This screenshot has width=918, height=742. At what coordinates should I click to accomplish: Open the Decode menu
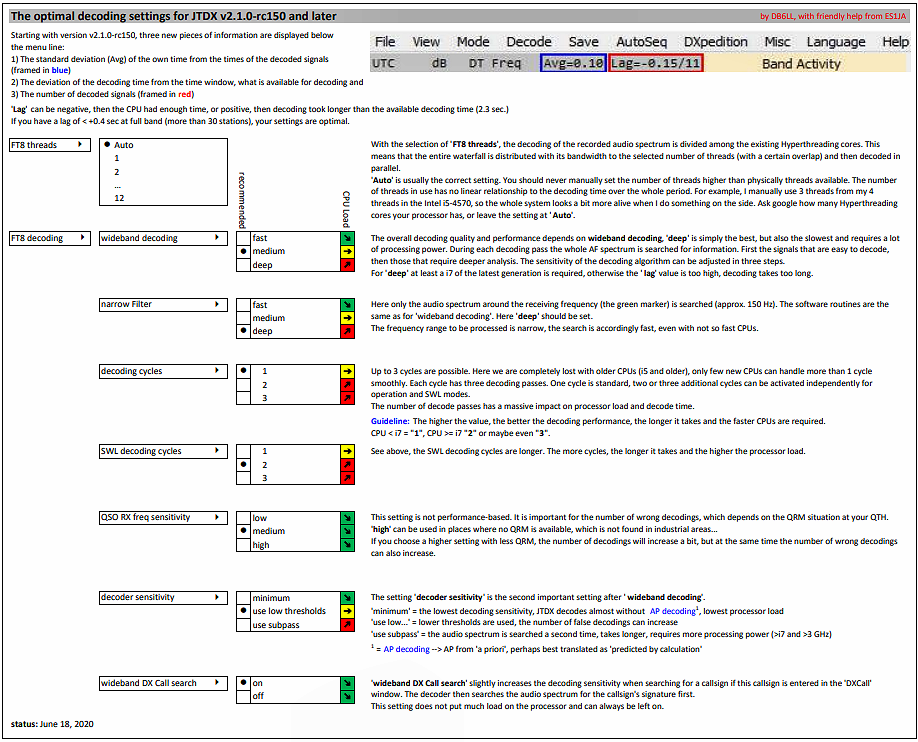[528, 41]
